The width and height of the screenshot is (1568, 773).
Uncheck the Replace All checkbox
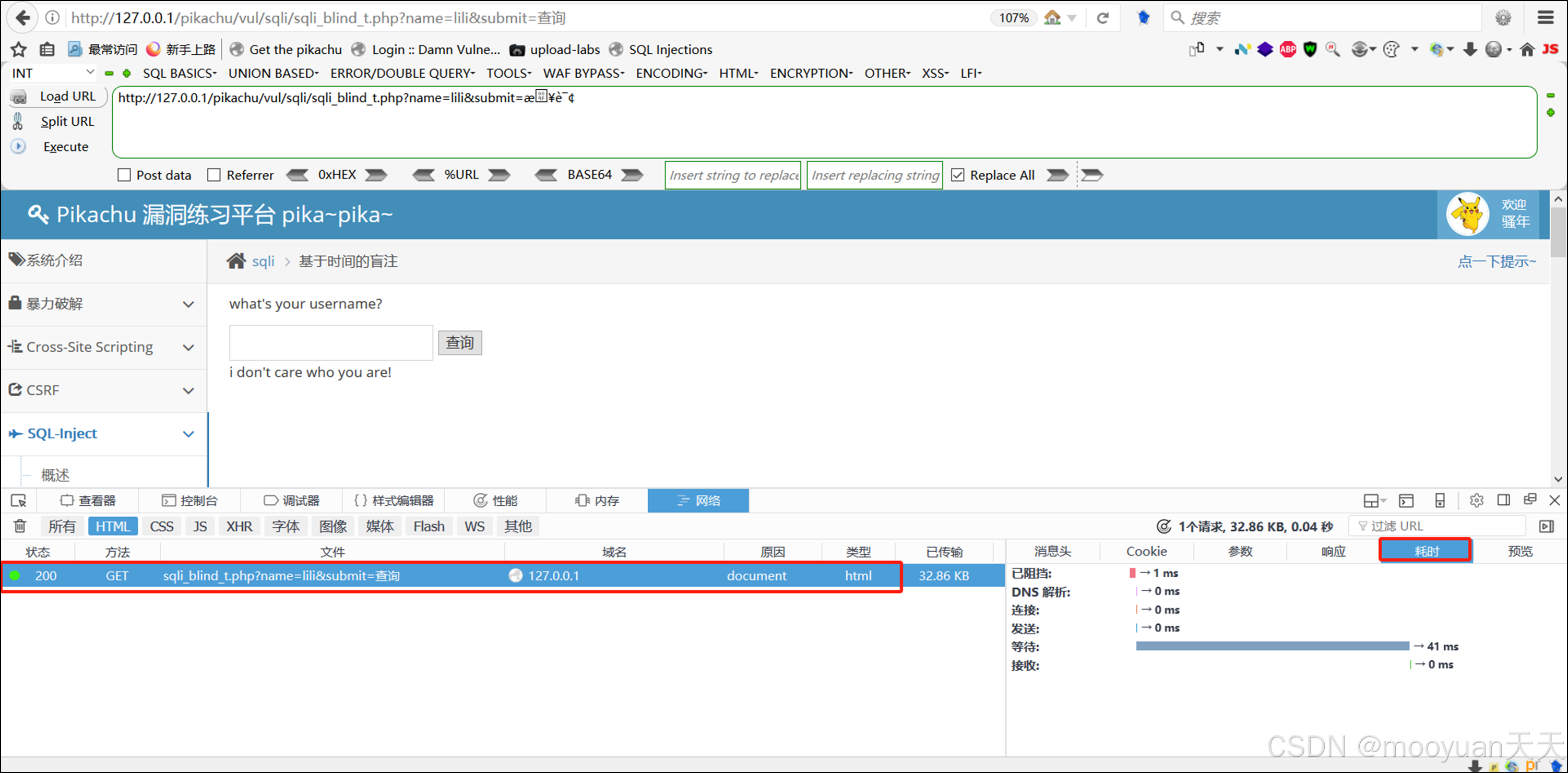pos(957,175)
